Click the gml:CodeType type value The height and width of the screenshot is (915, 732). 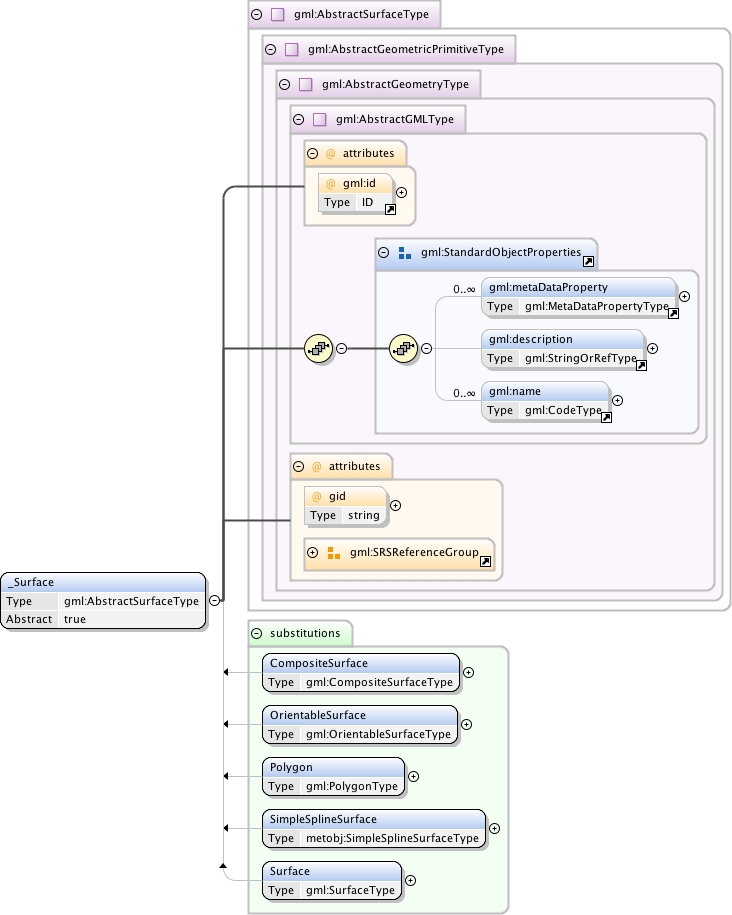point(563,410)
